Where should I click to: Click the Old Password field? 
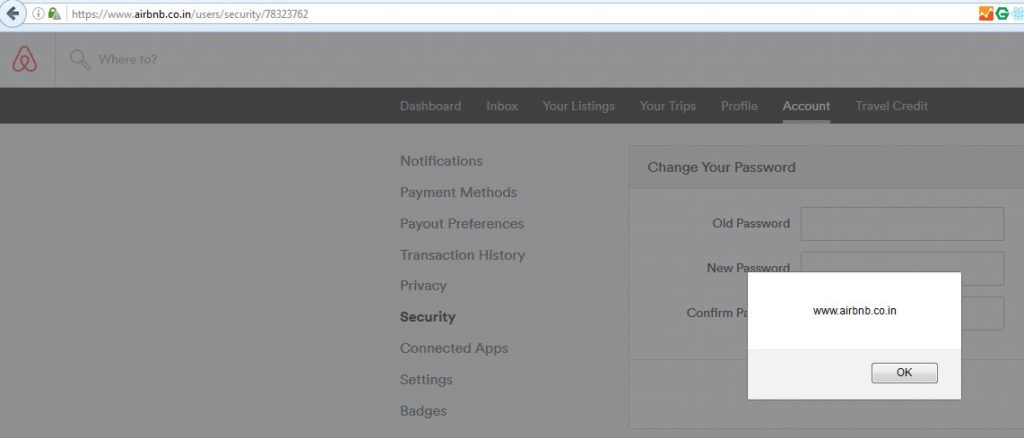tap(902, 224)
